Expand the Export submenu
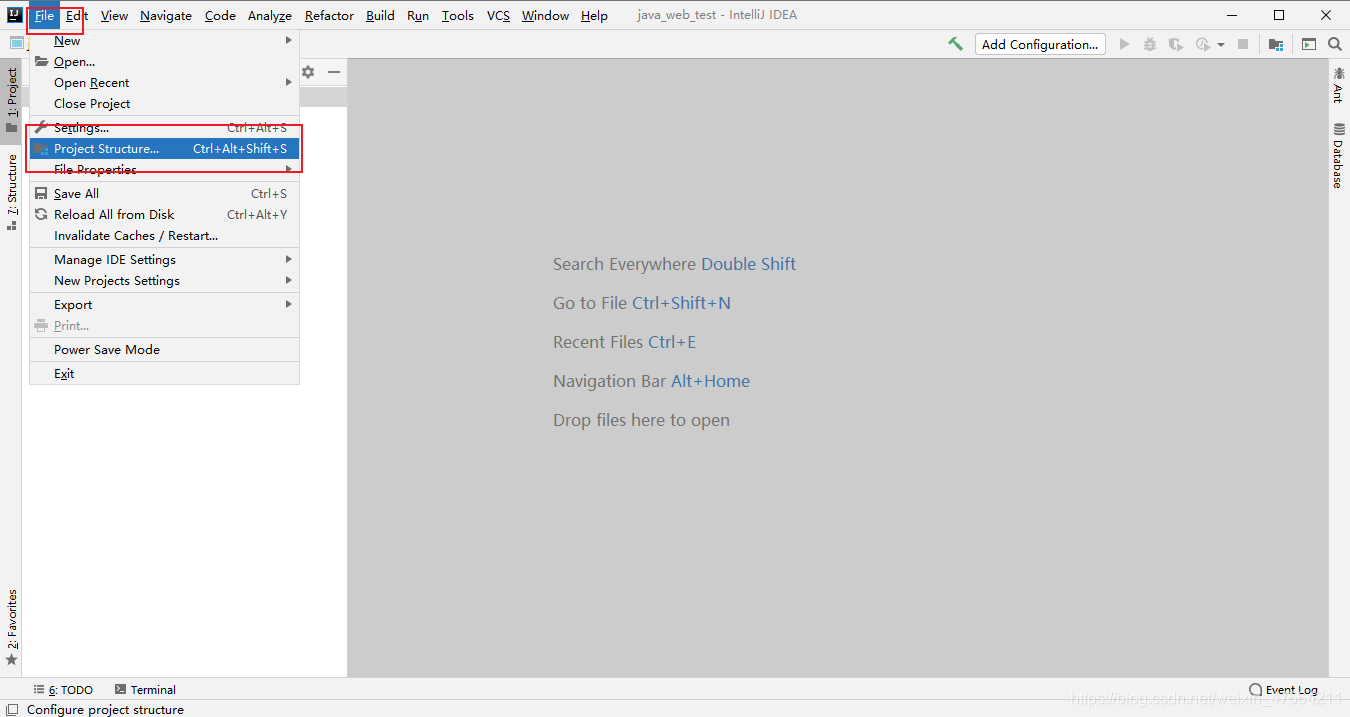The width and height of the screenshot is (1350, 717). pos(164,305)
